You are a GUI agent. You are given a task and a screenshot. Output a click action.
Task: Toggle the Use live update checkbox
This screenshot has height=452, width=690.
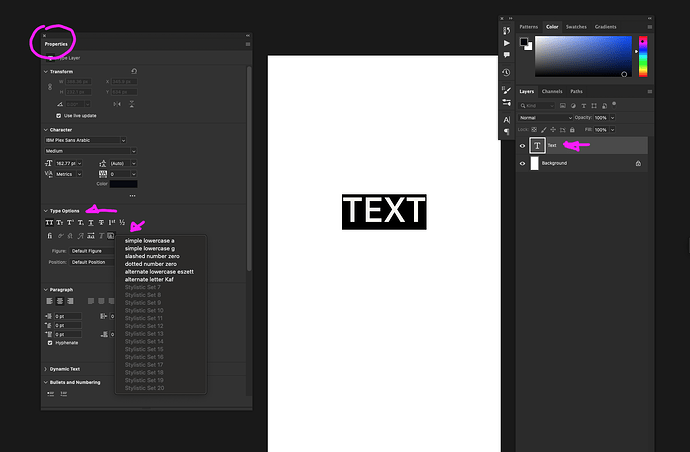point(51,115)
